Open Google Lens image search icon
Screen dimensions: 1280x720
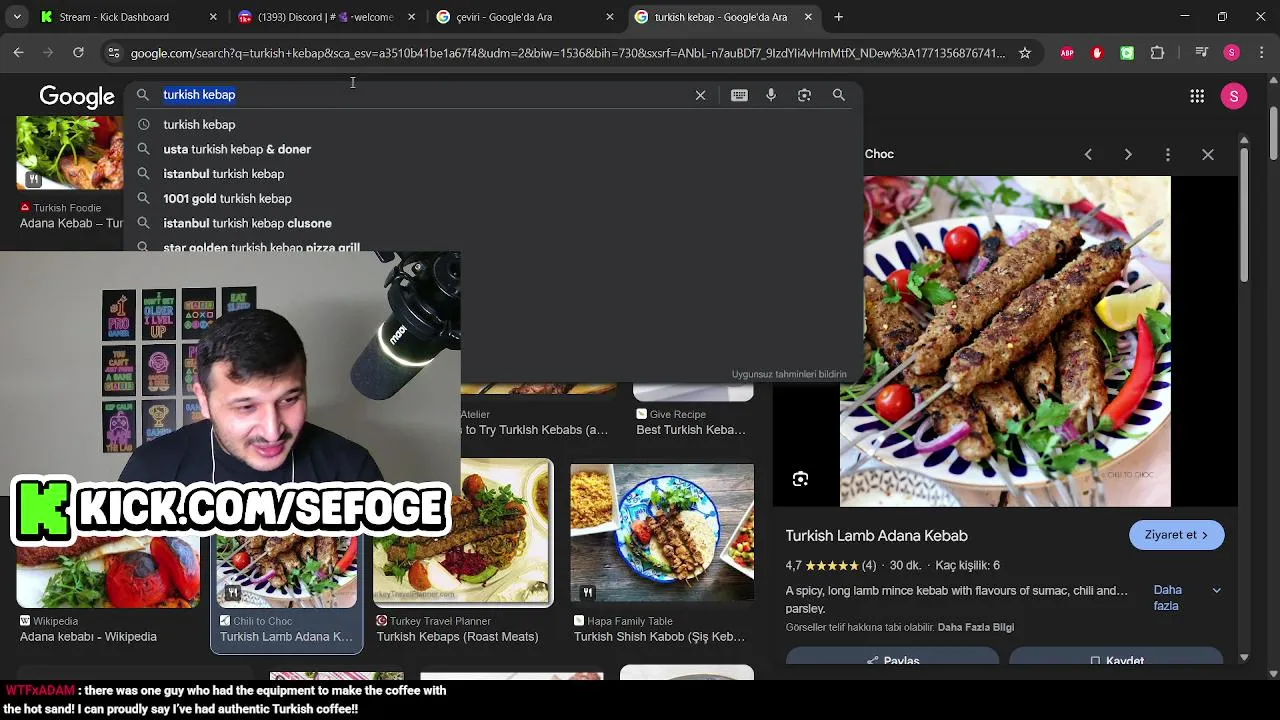click(804, 95)
